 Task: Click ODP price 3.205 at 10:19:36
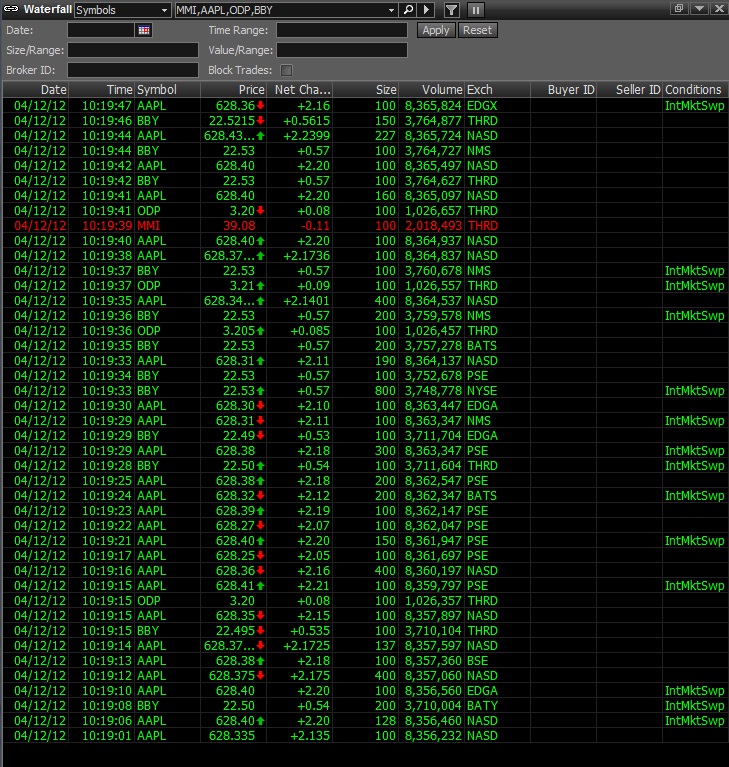coord(239,331)
